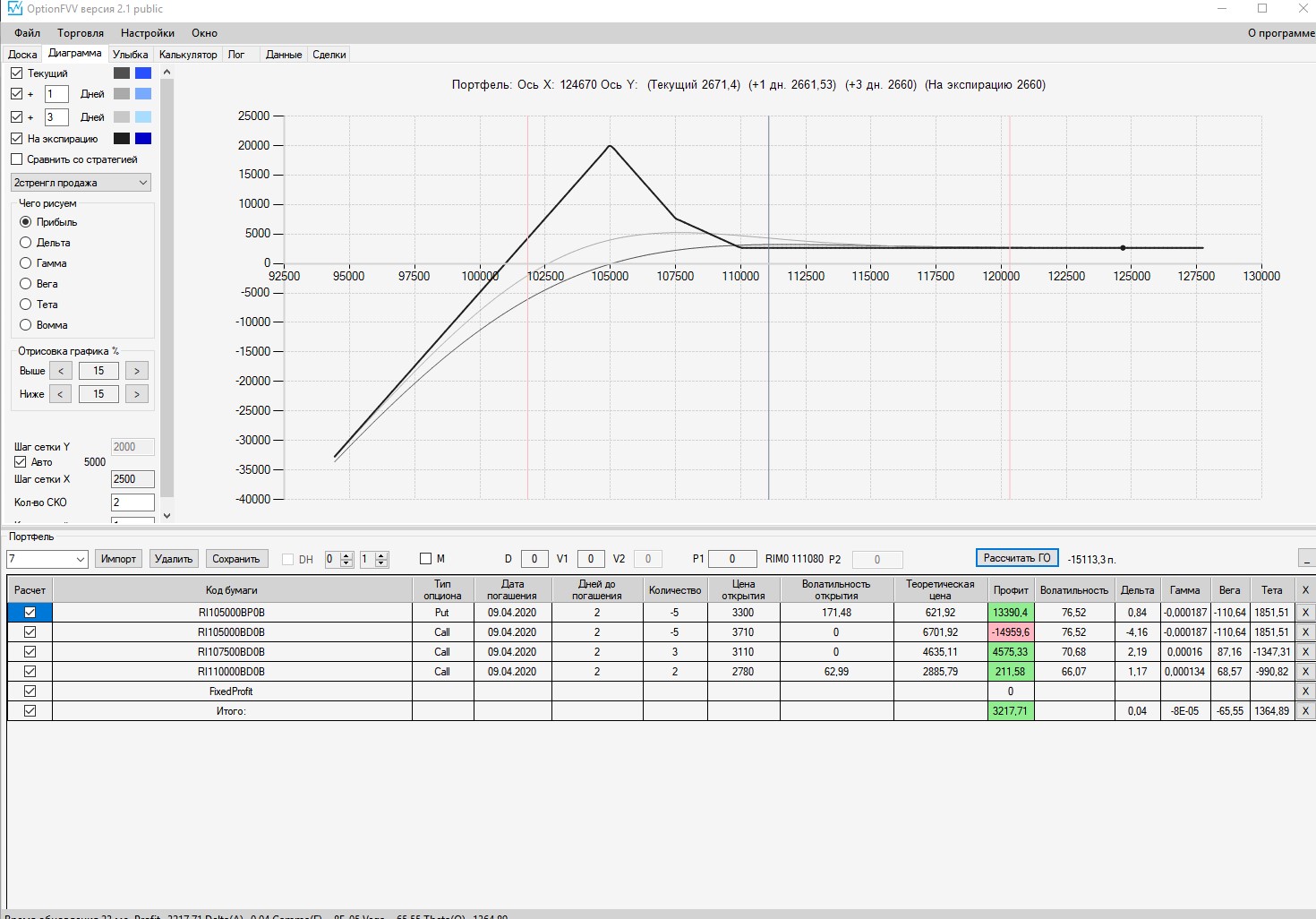Click the dark blue swatch for На экспирацию
1316x919 pixels.
tap(143, 139)
